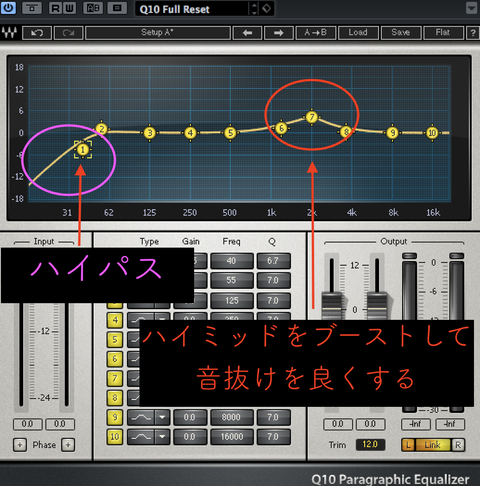Screen dimensions: 480x486
Task: Select band 5 node on the EQ graph
Action: click(230, 133)
